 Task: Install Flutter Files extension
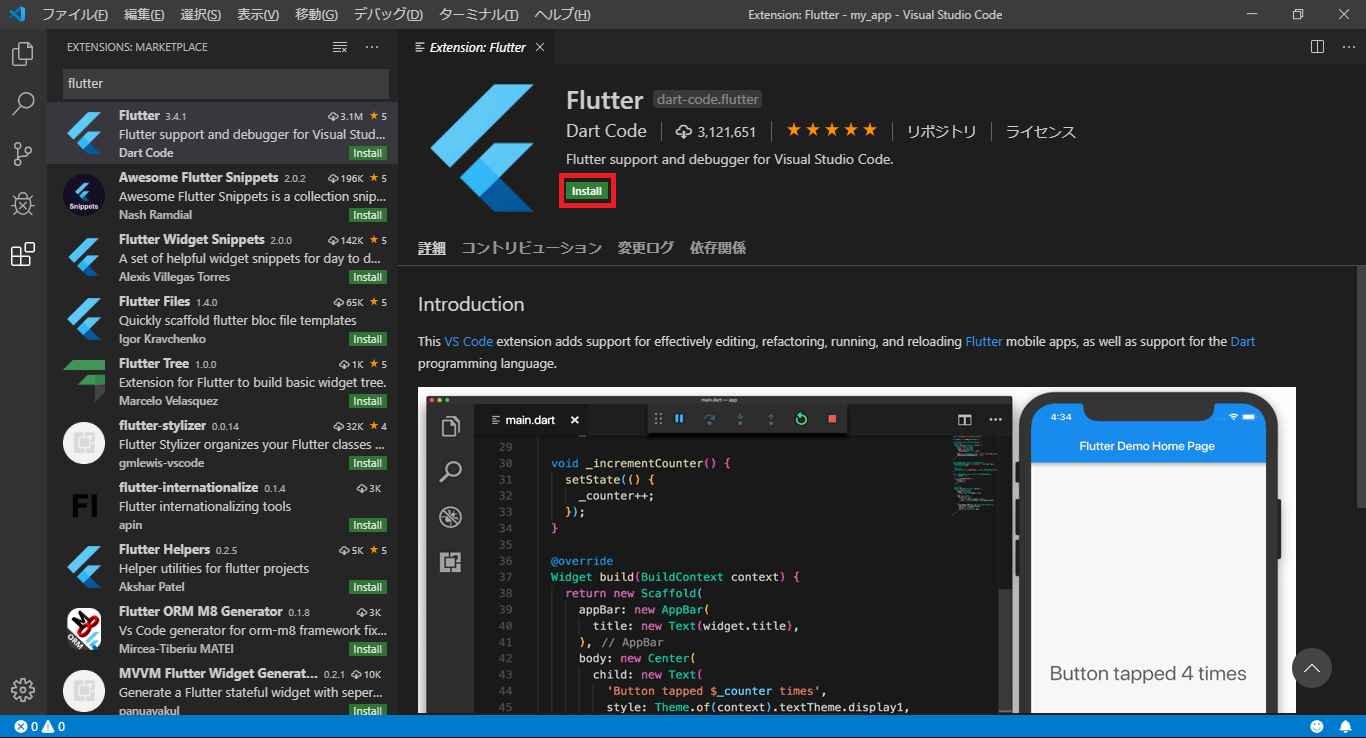[x=368, y=339]
